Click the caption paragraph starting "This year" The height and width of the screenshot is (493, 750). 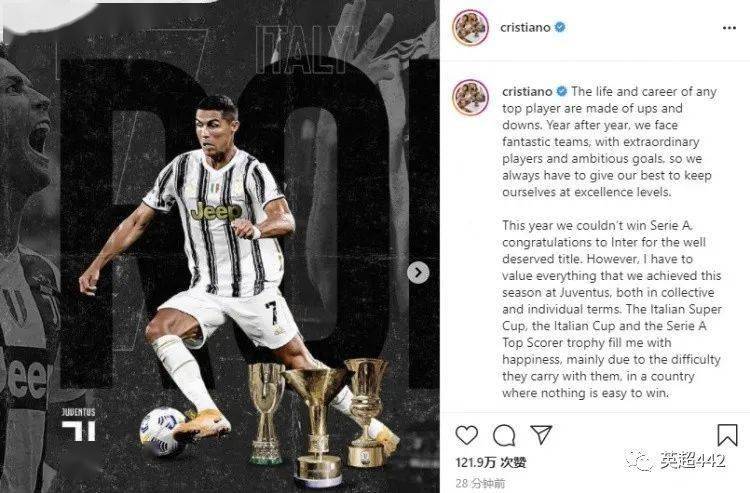[612, 309]
